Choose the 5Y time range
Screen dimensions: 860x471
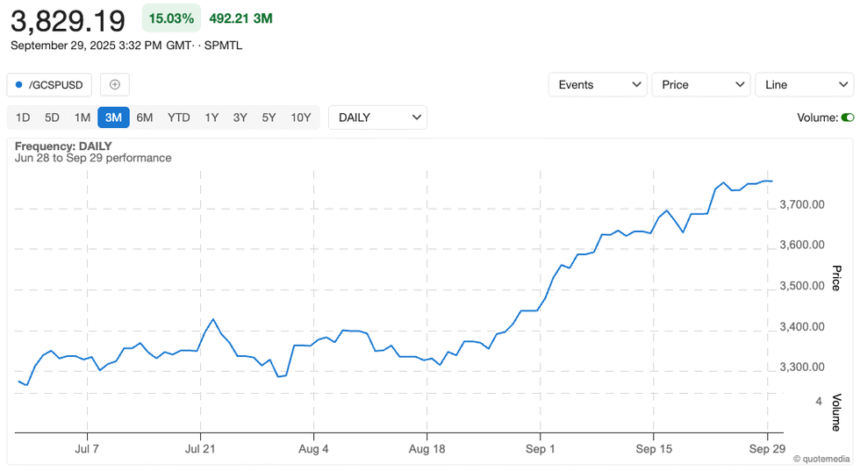click(269, 118)
